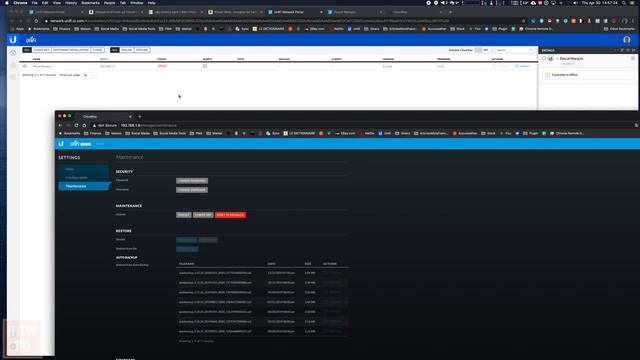Click the alerts checkbox icon in controller row
This screenshot has height=360, width=640.
click(205, 66)
